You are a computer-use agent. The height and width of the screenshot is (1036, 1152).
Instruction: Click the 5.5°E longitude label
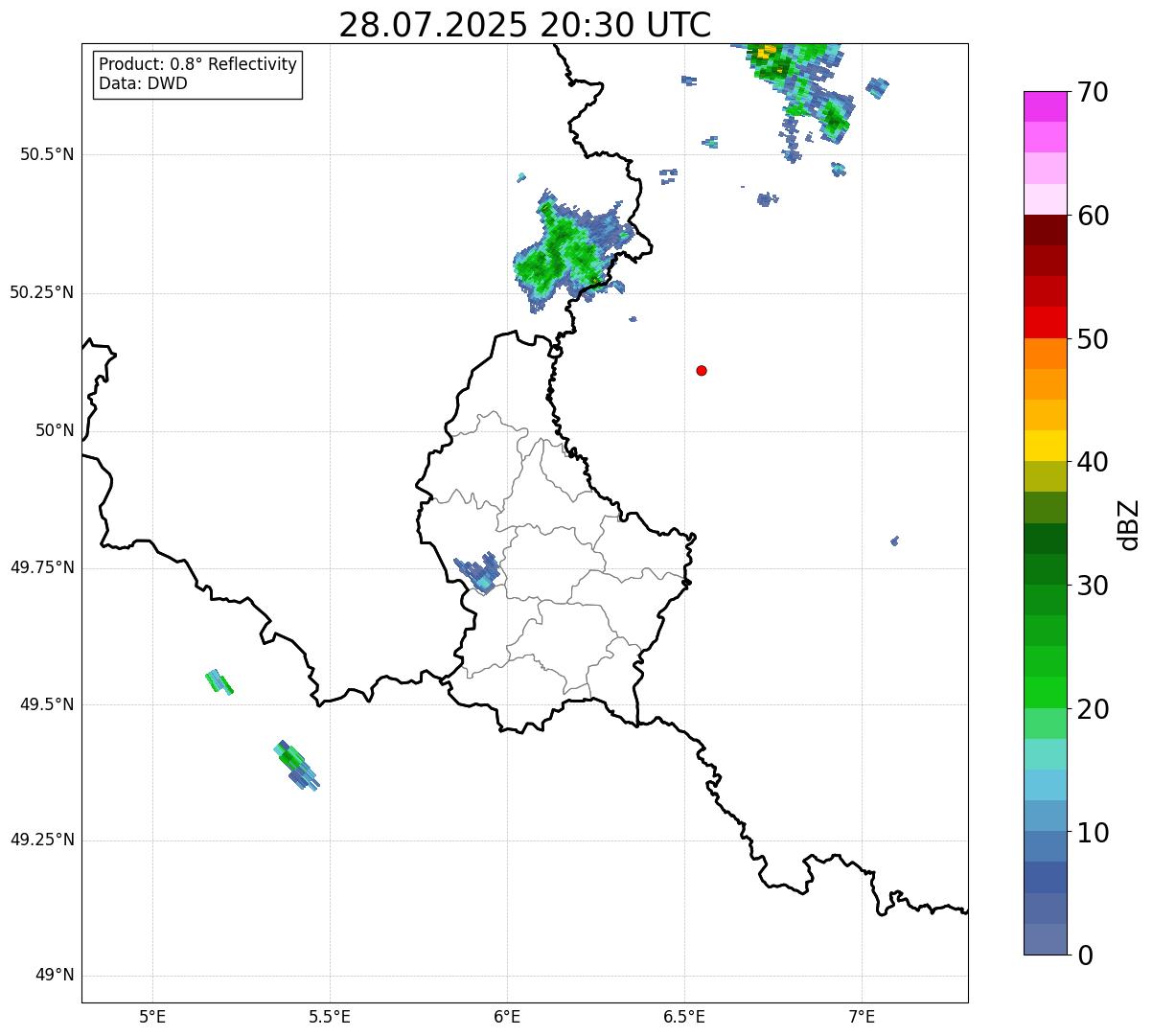pos(330,1016)
